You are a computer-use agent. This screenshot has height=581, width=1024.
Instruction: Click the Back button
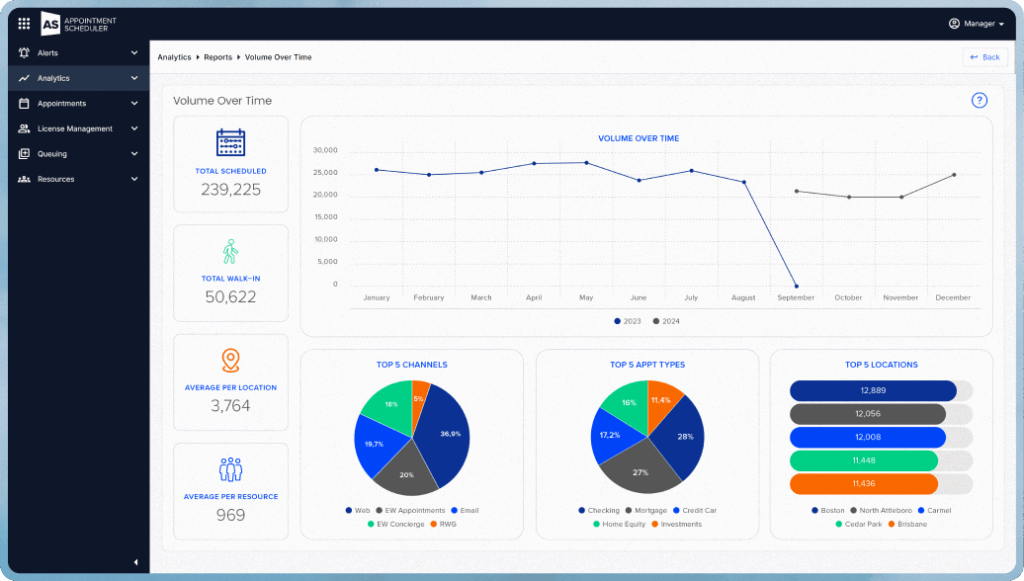pos(985,57)
